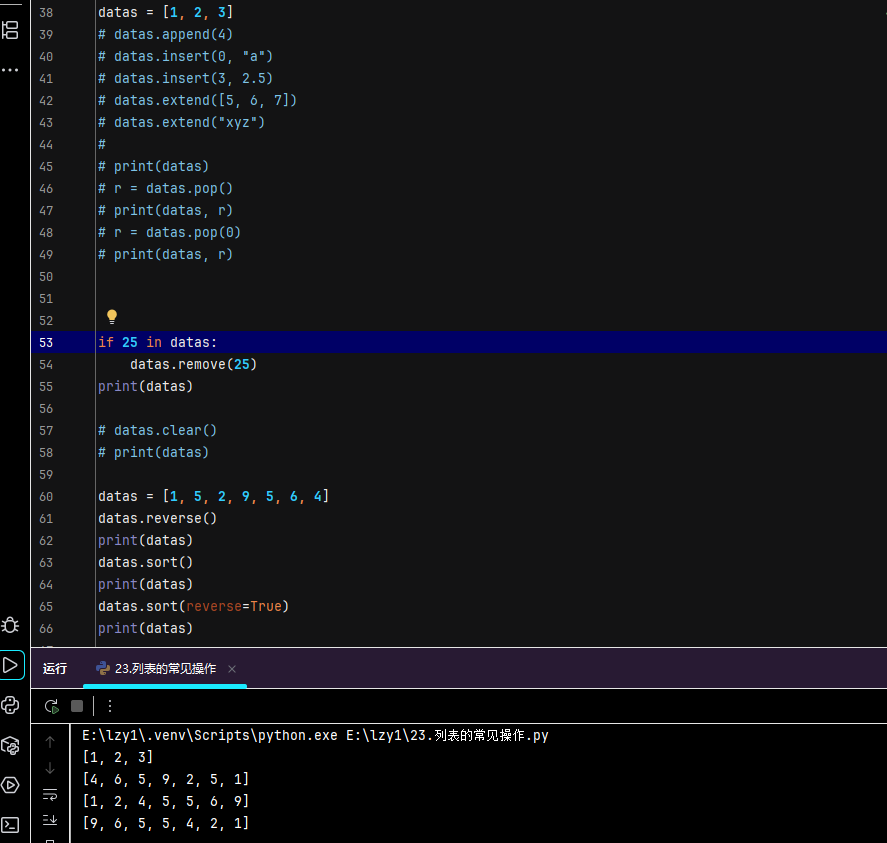Click the '# datas.extend("xyz")' comment
This screenshot has height=843, width=887.
click(182, 122)
